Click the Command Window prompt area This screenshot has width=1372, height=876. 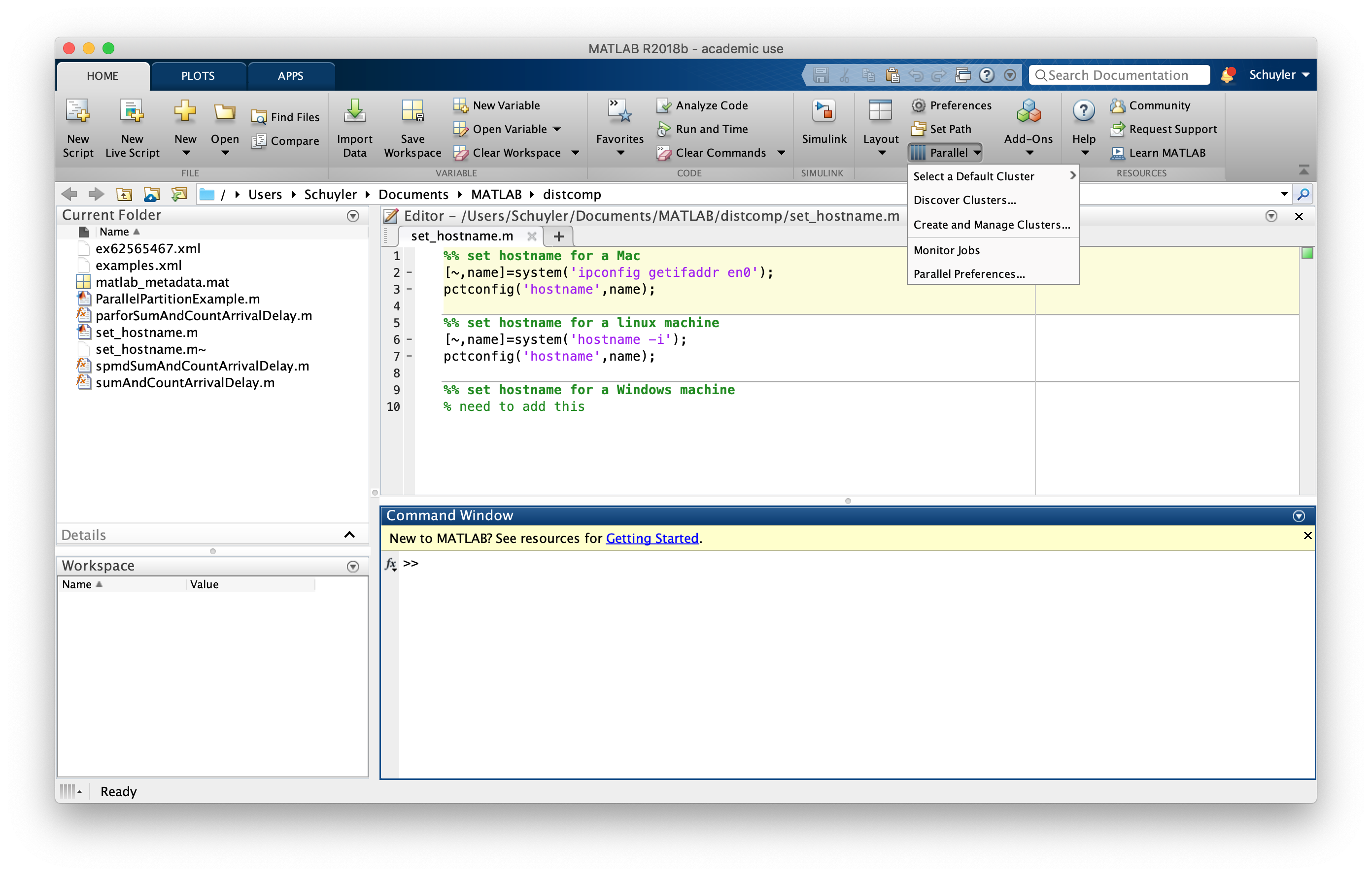click(x=857, y=664)
